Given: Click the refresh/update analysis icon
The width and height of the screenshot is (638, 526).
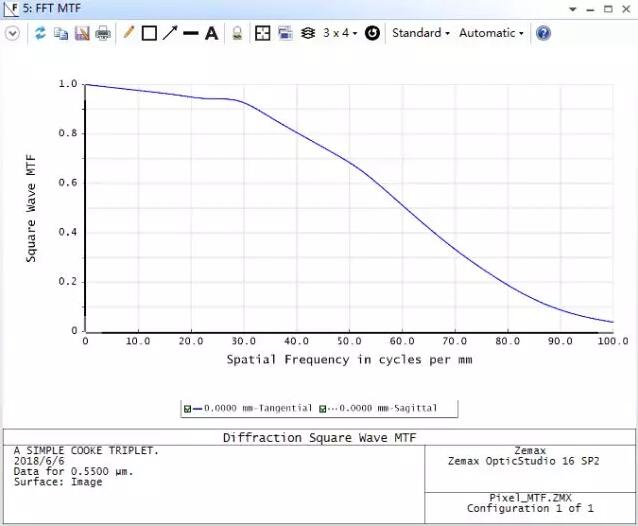Looking at the screenshot, I should pos(41,33).
